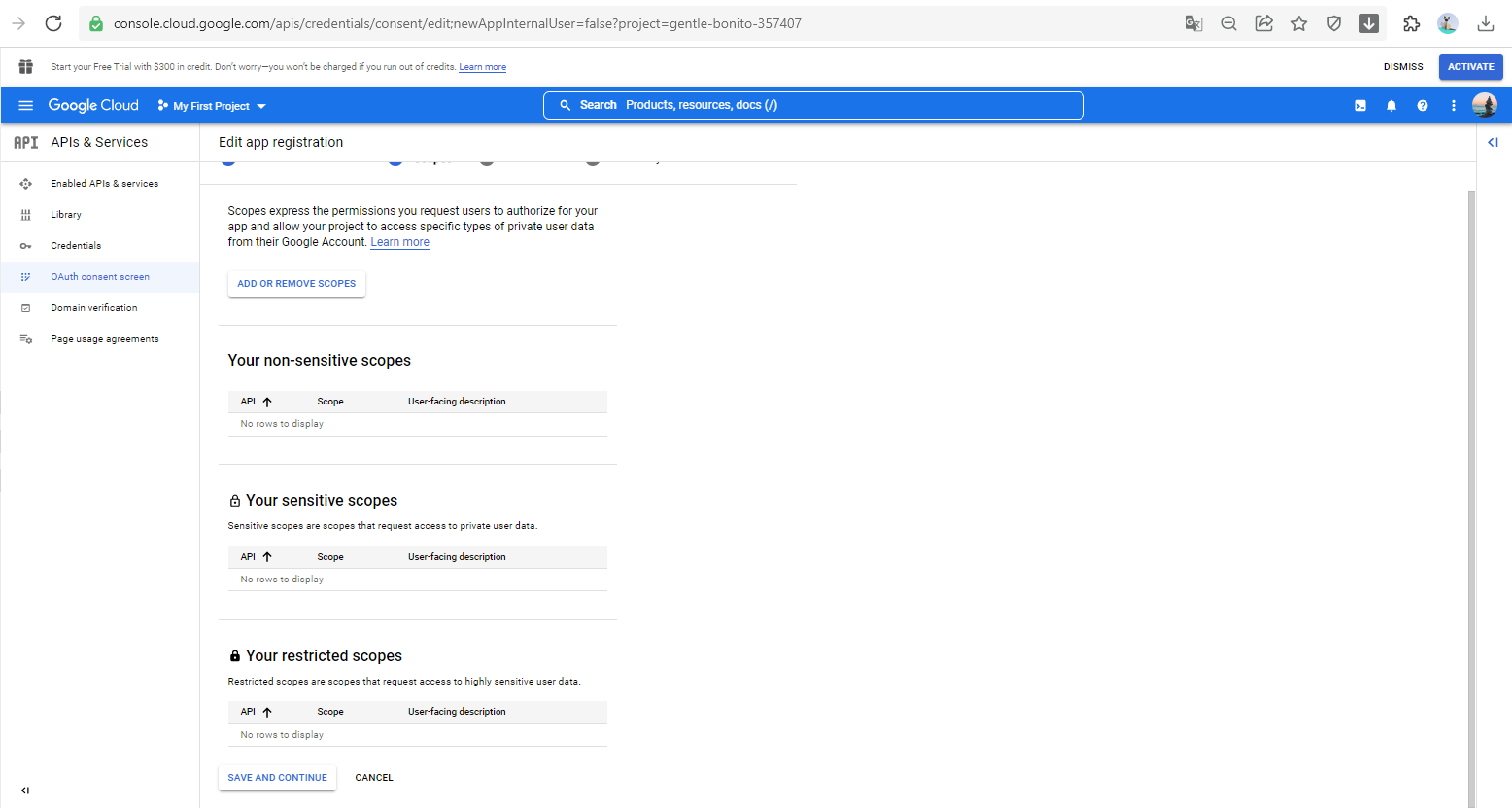The width and height of the screenshot is (1512, 808).
Task: Activate Cloud Shell from the top bar
Action: [x=1360, y=105]
